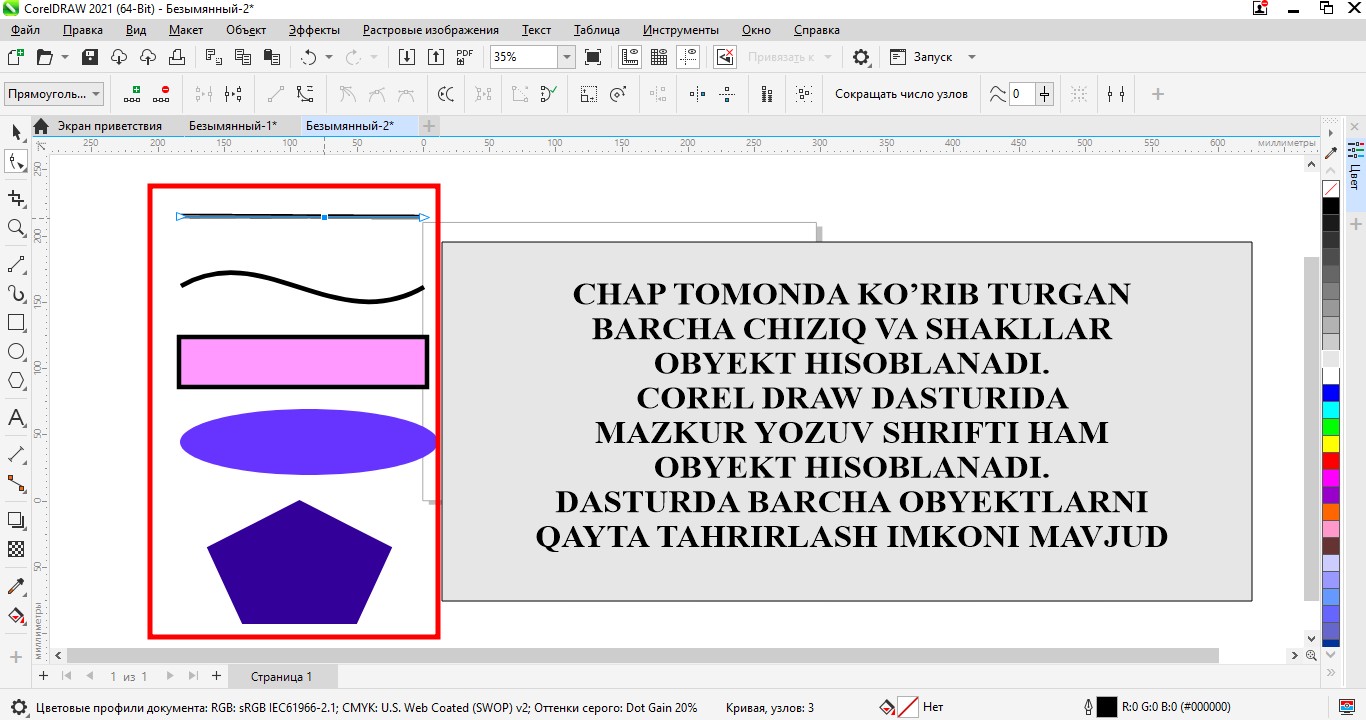Add a new document tab with the plus

click(x=428, y=126)
